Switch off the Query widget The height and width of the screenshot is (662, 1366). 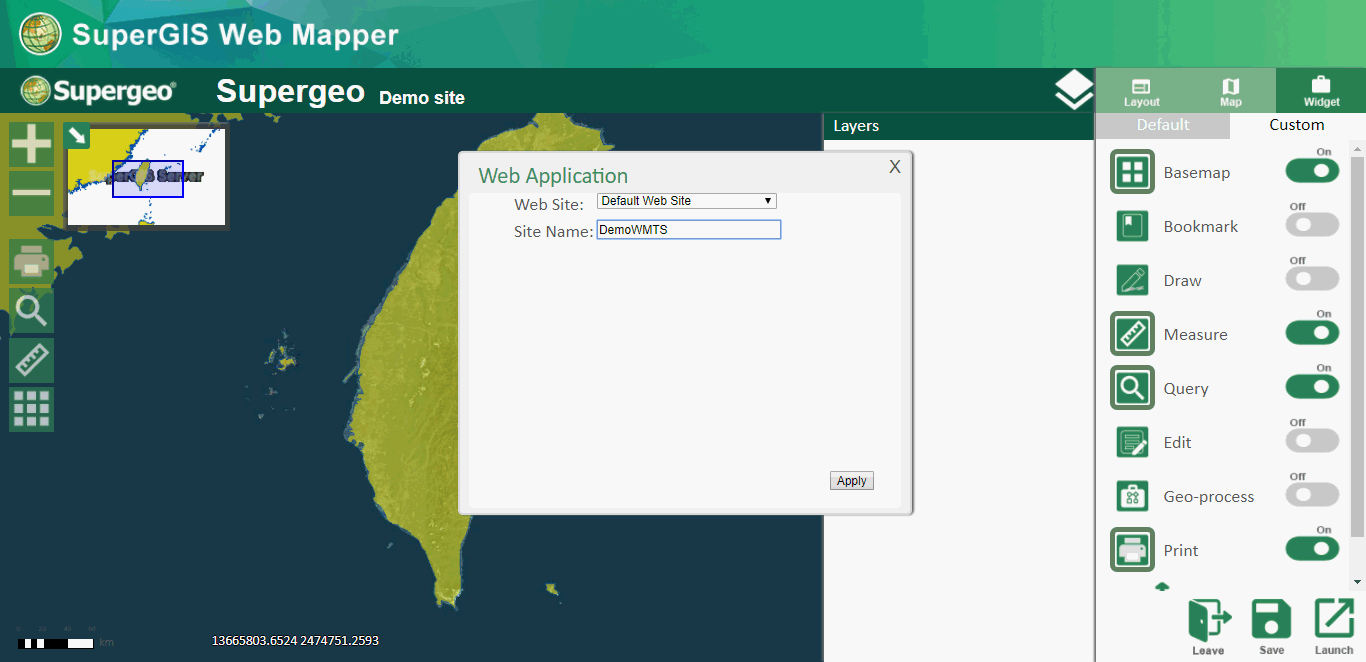click(1312, 387)
